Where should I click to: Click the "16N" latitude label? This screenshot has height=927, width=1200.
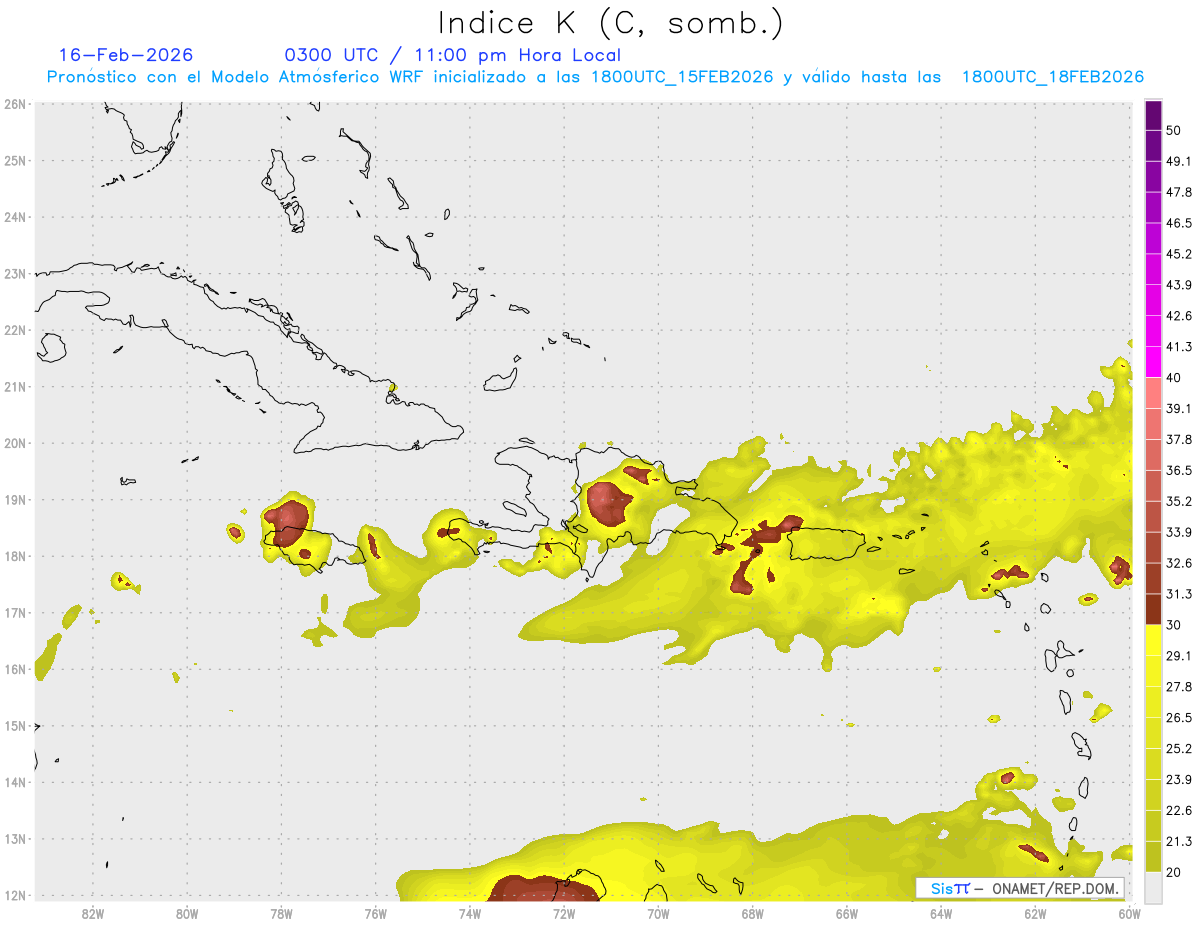tap(15, 669)
